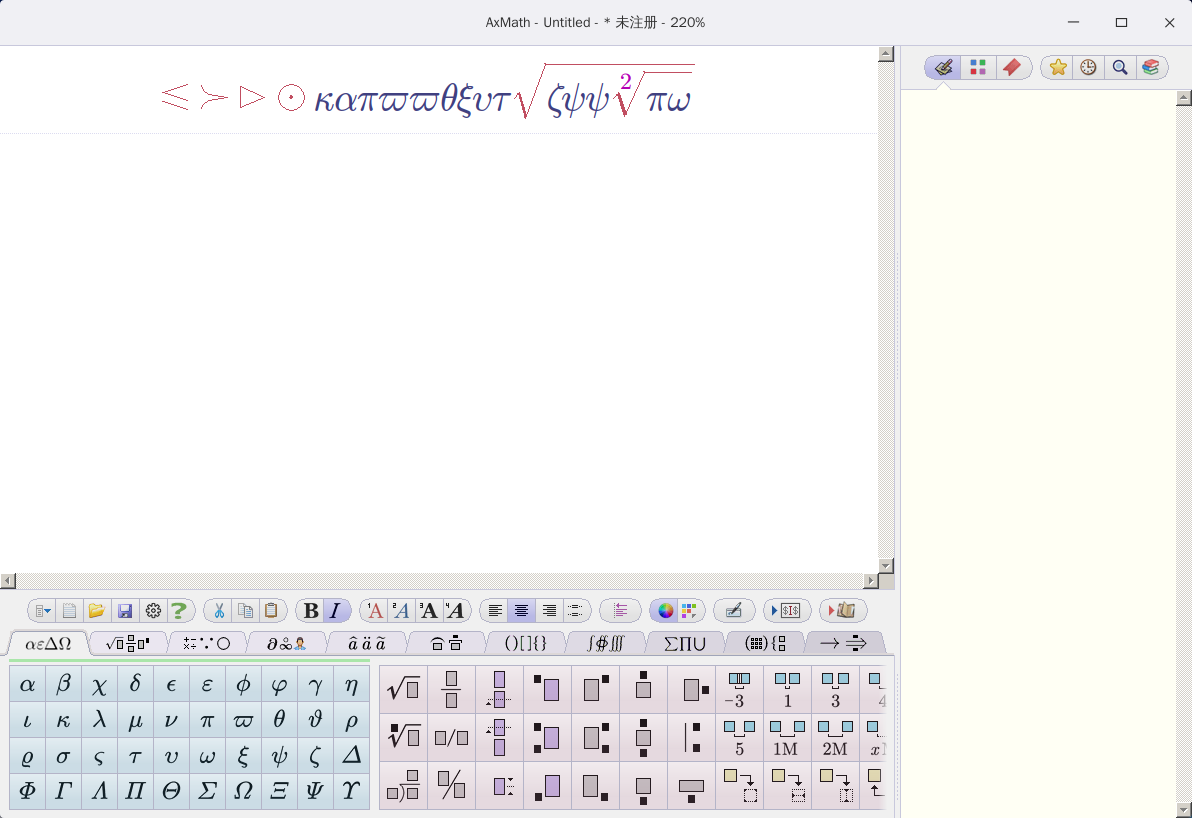
Task: Insert the fraction template from the palette
Action: (x=451, y=689)
